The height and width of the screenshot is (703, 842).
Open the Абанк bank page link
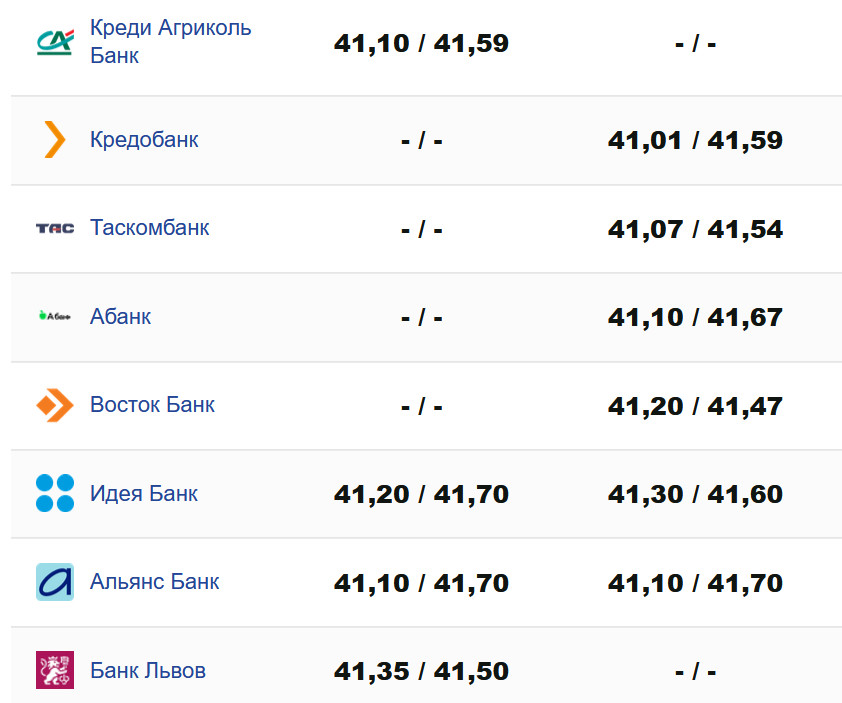(120, 317)
